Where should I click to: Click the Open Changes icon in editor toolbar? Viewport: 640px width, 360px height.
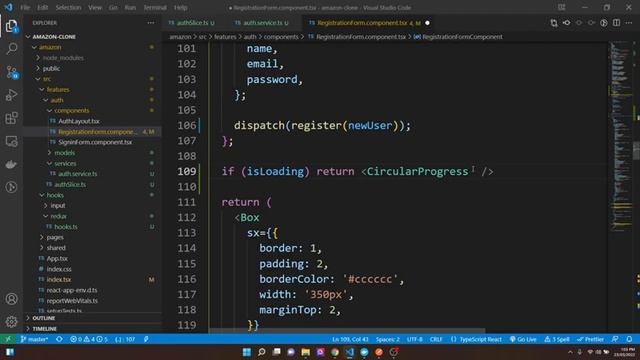point(554,23)
